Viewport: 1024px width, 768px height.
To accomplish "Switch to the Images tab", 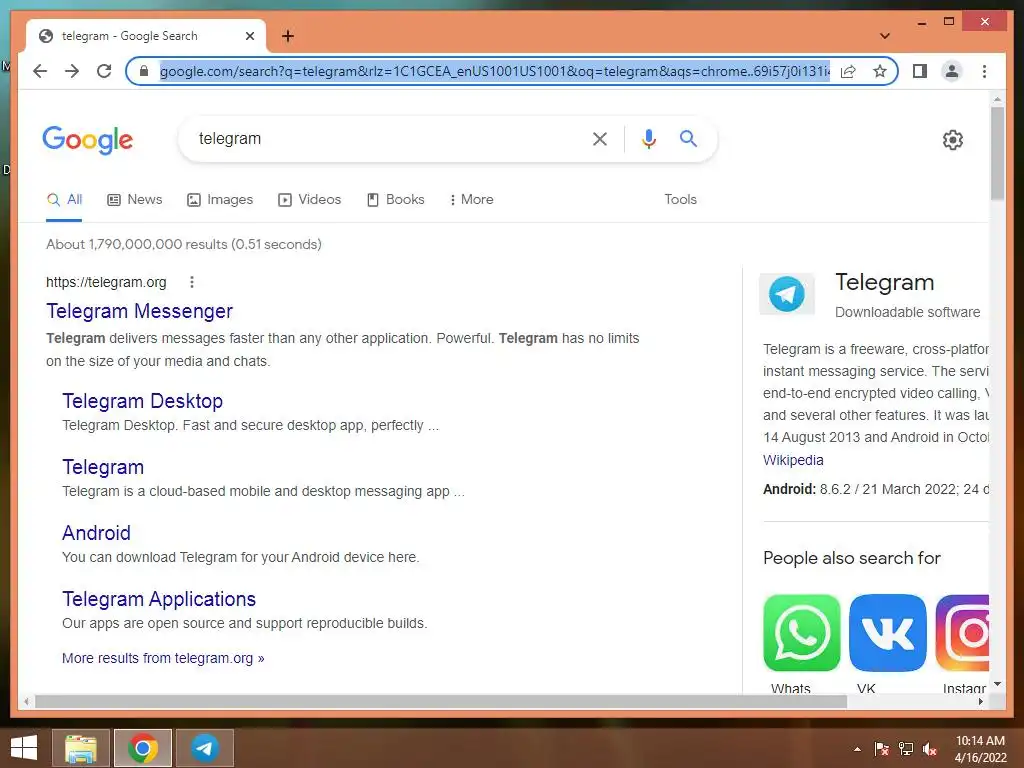I will click(x=220, y=200).
